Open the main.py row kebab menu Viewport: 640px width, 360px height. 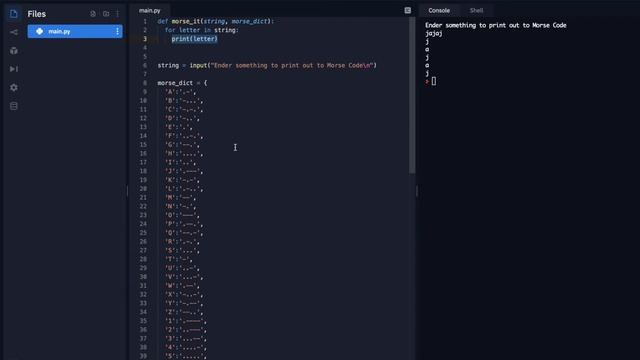click(117, 31)
